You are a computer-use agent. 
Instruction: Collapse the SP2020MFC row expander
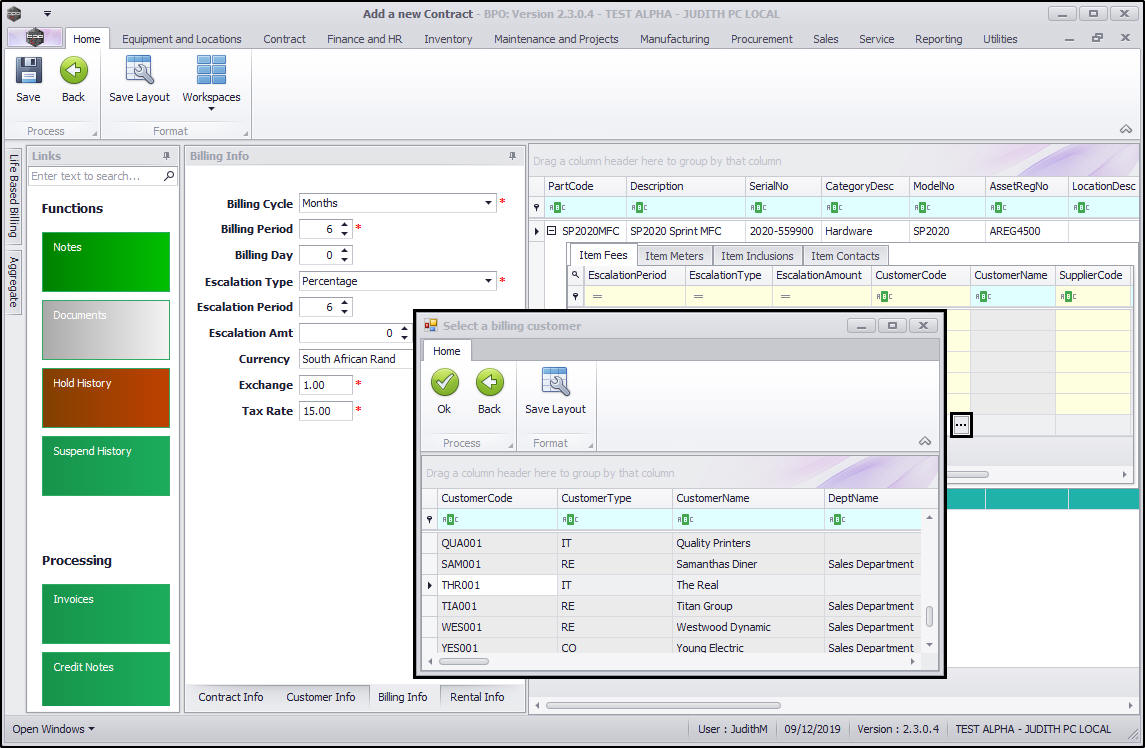[x=551, y=231]
